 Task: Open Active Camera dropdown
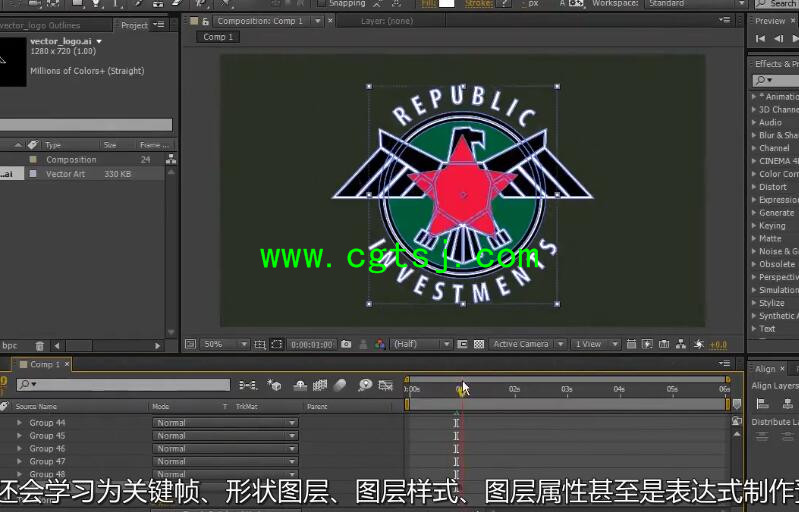(x=527, y=344)
